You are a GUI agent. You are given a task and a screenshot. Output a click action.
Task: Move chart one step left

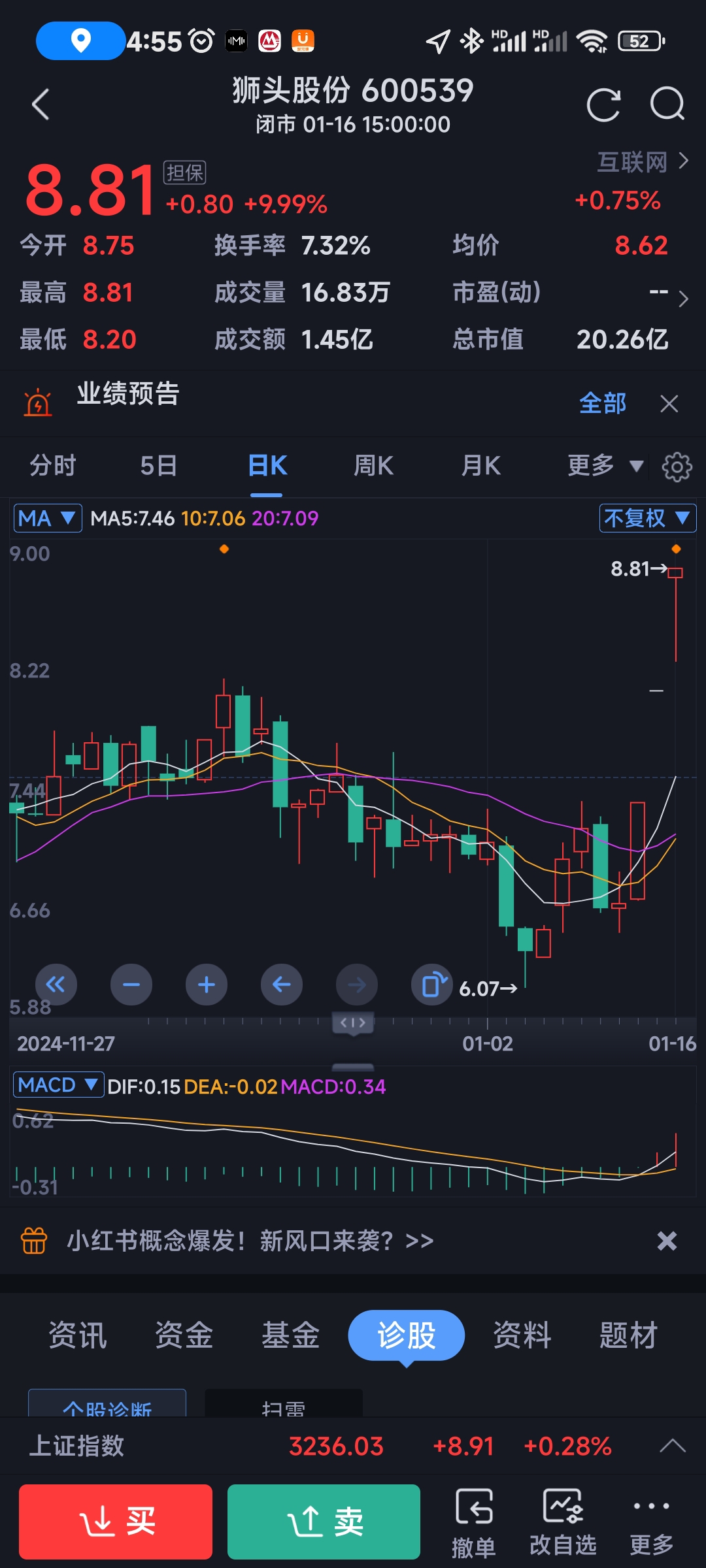tap(282, 985)
